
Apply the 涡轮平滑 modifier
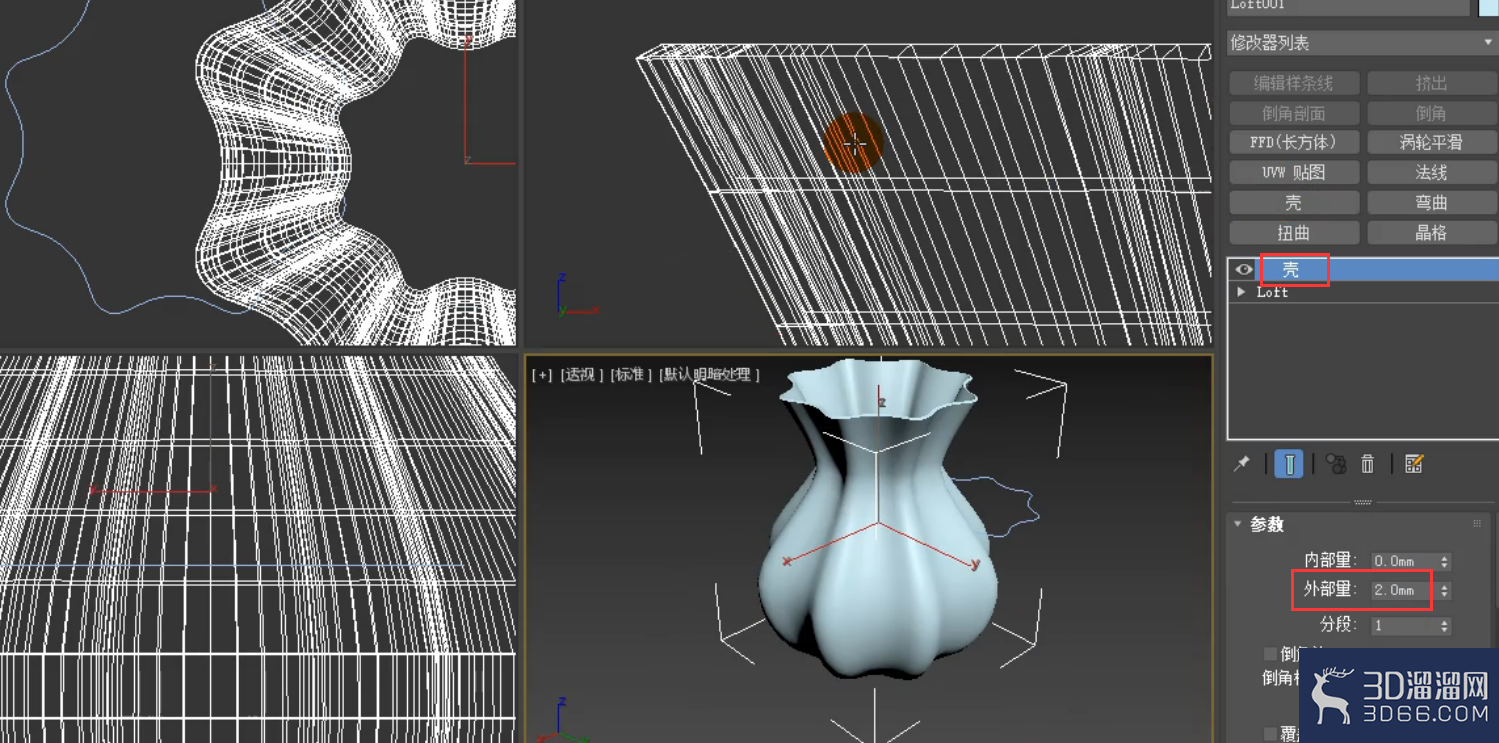click(x=1432, y=142)
